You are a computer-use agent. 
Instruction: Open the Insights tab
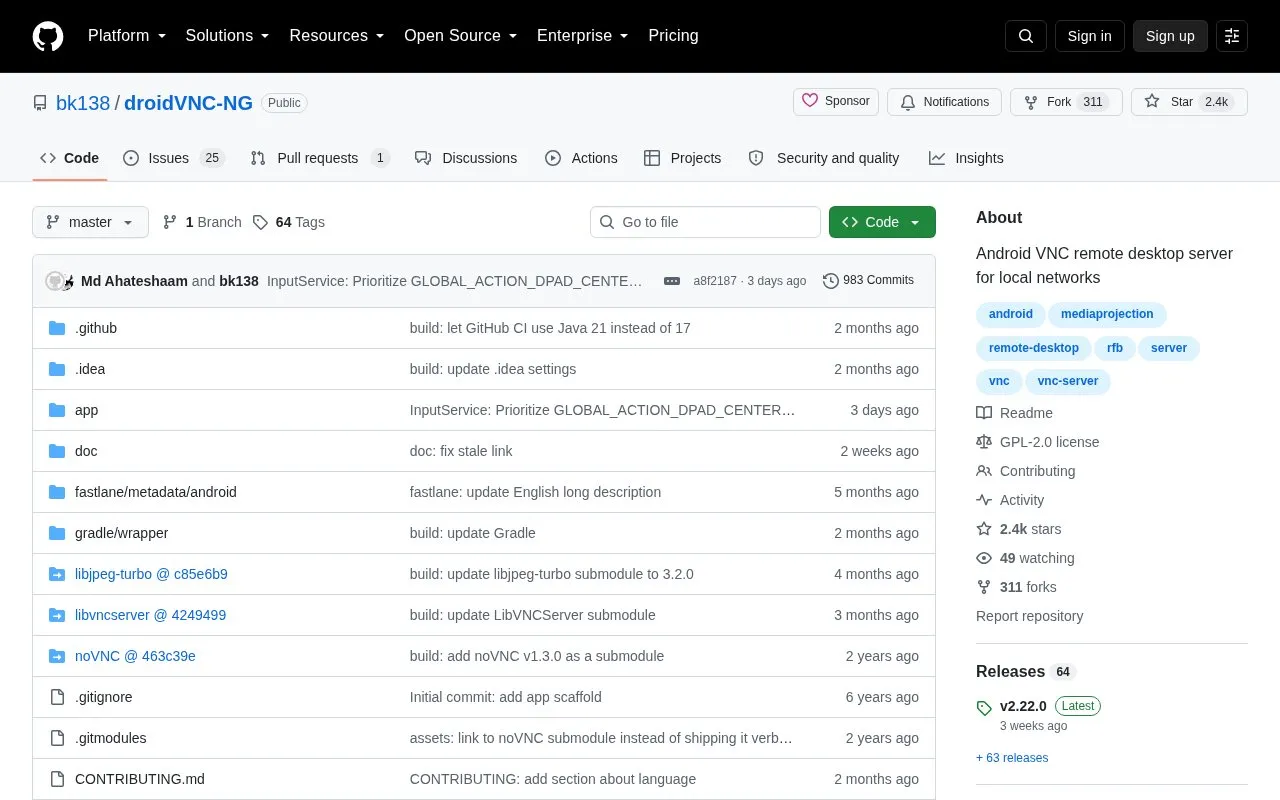966,158
